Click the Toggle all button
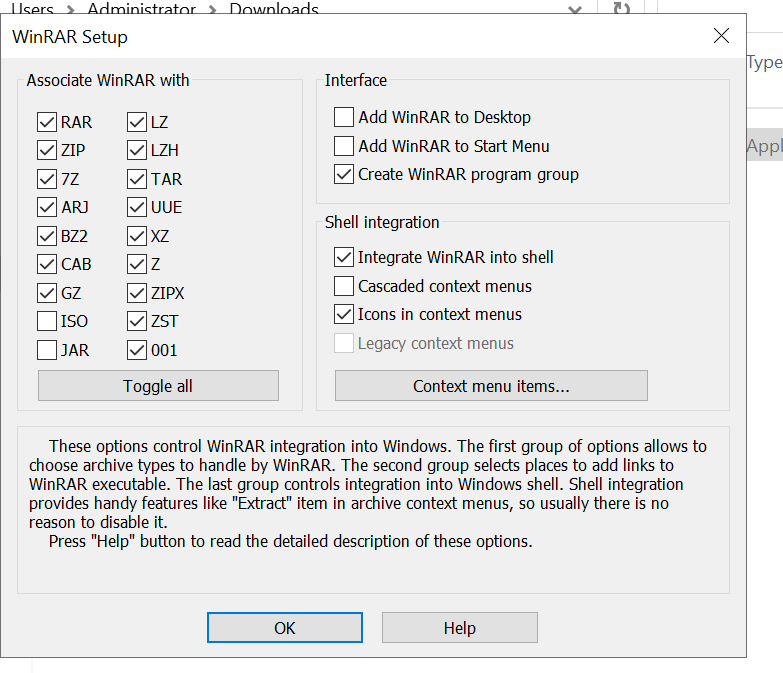 coord(158,385)
